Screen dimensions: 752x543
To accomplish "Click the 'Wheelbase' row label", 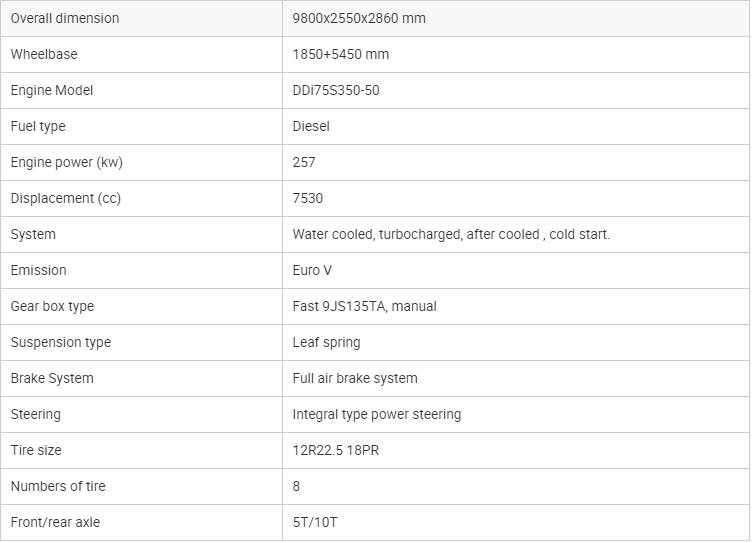I will pos(44,54).
